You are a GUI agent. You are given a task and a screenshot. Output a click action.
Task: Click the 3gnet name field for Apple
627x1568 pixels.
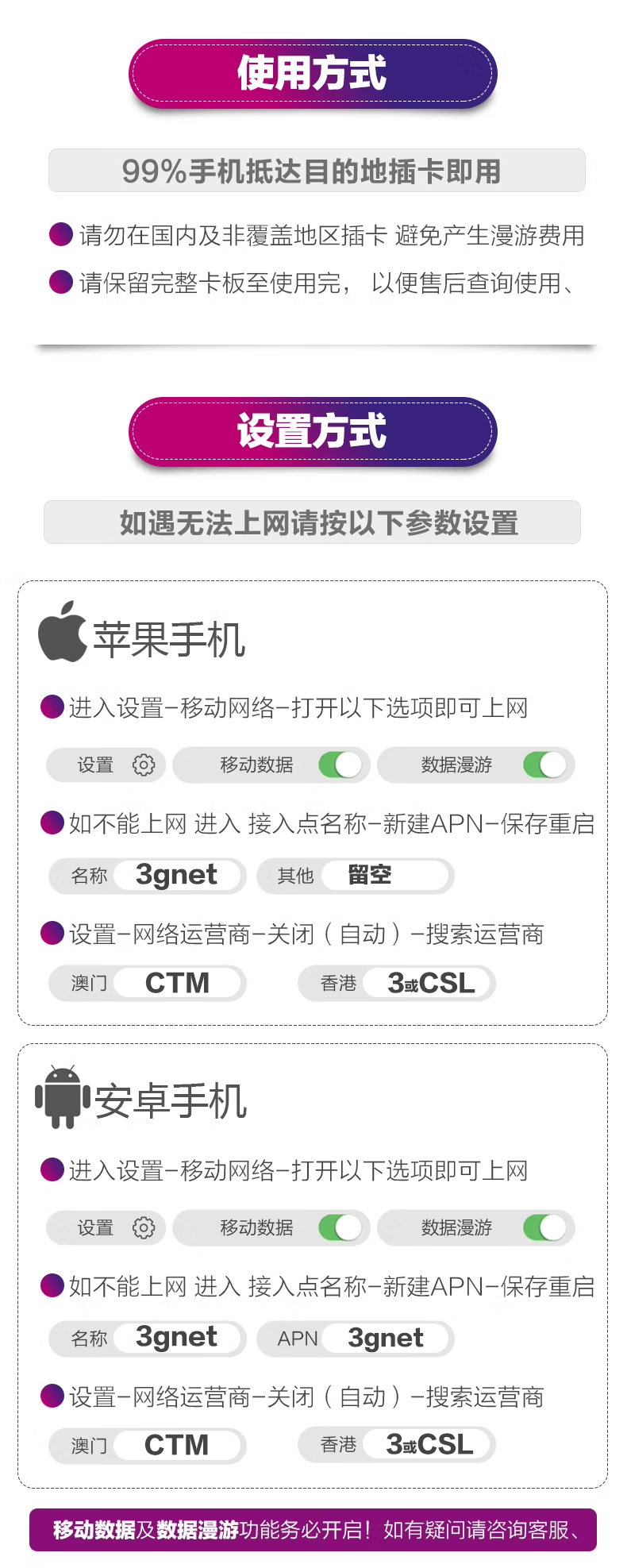[177, 875]
